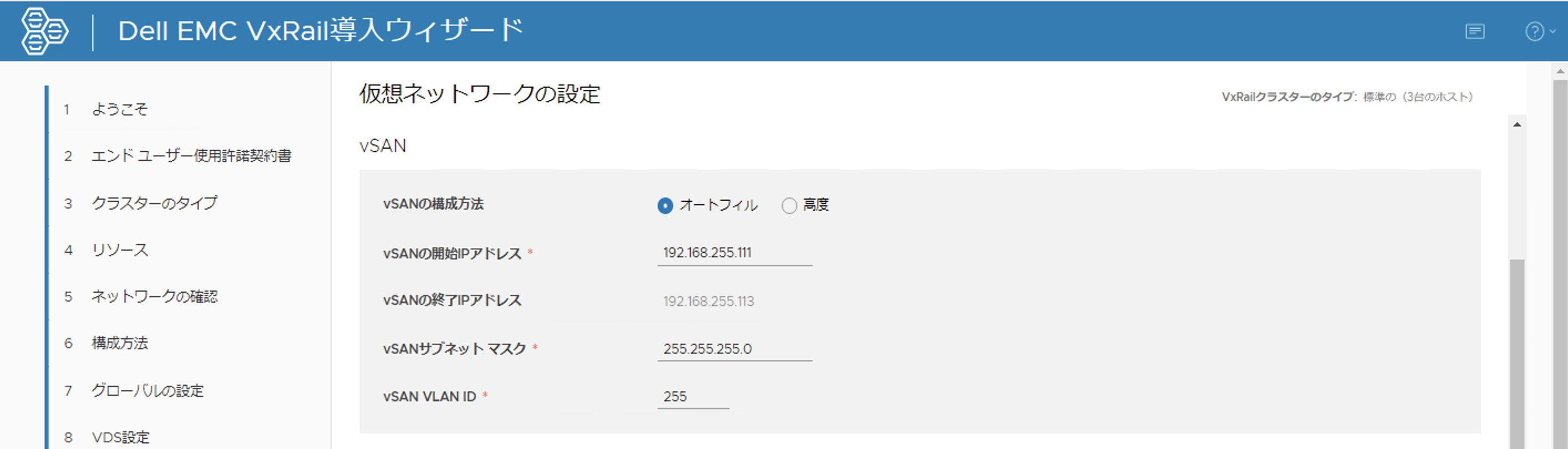Select the 高度 radio button
The width and height of the screenshot is (1568, 449).
tap(789, 206)
